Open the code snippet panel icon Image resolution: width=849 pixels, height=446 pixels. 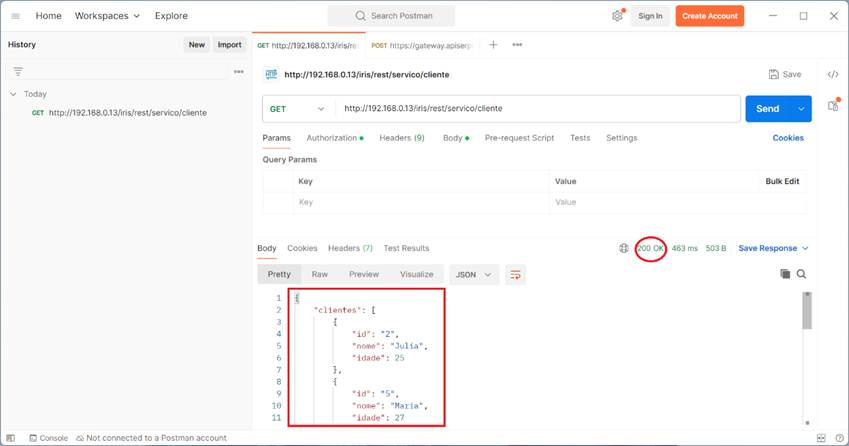tap(832, 75)
